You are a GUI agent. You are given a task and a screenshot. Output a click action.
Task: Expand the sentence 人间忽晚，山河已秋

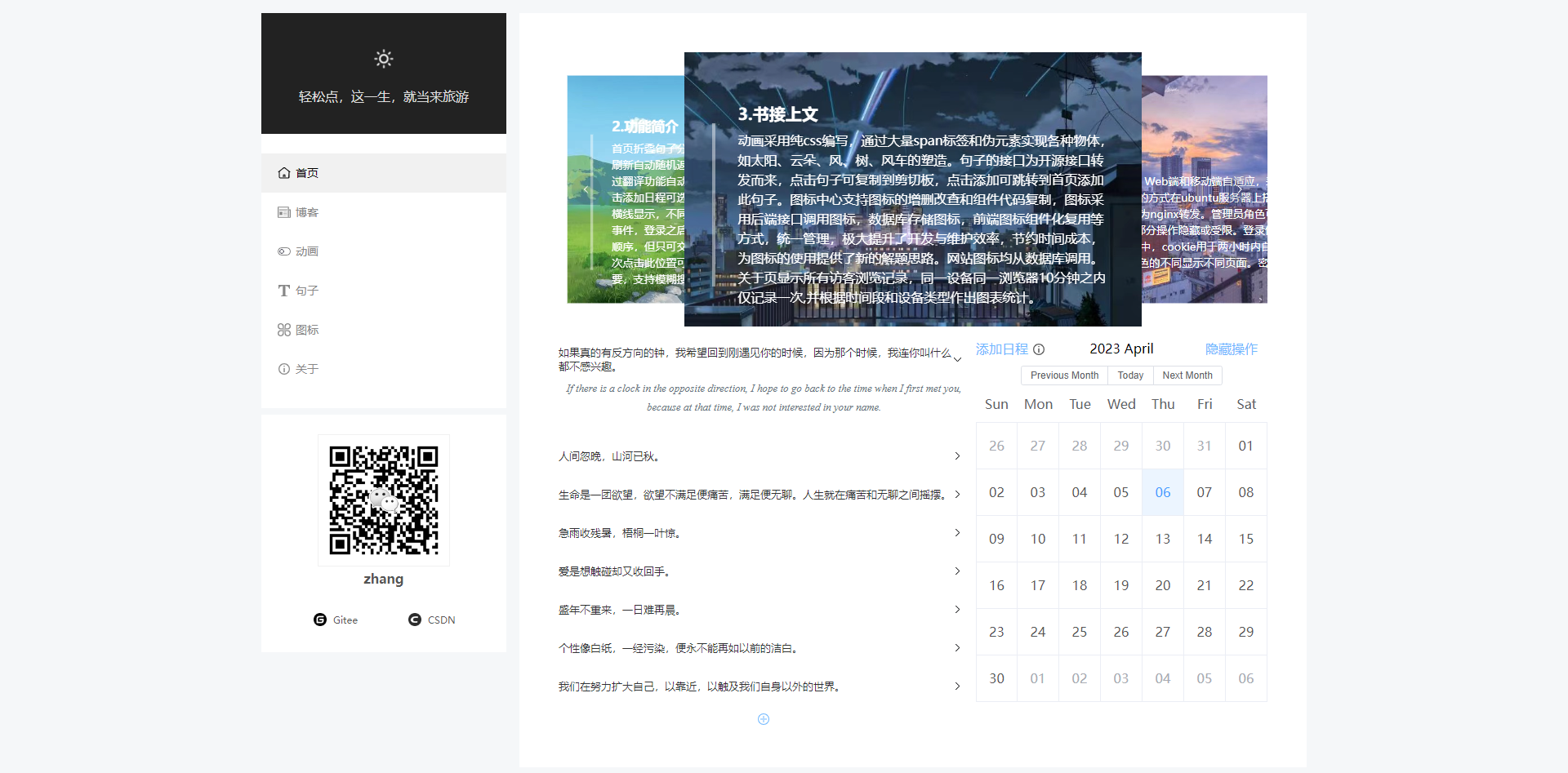[x=759, y=456]
